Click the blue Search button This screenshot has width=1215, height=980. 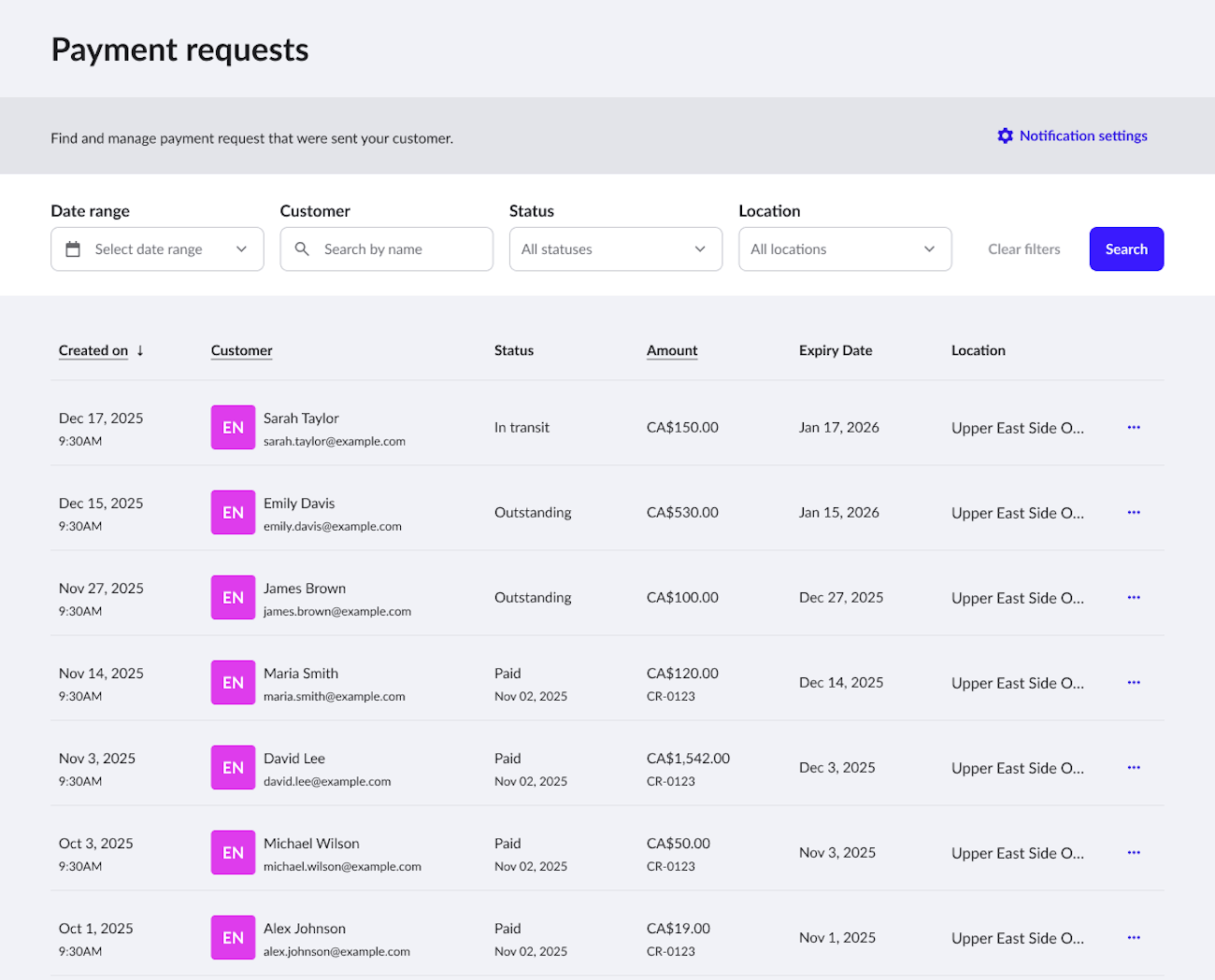point(1126,249)
